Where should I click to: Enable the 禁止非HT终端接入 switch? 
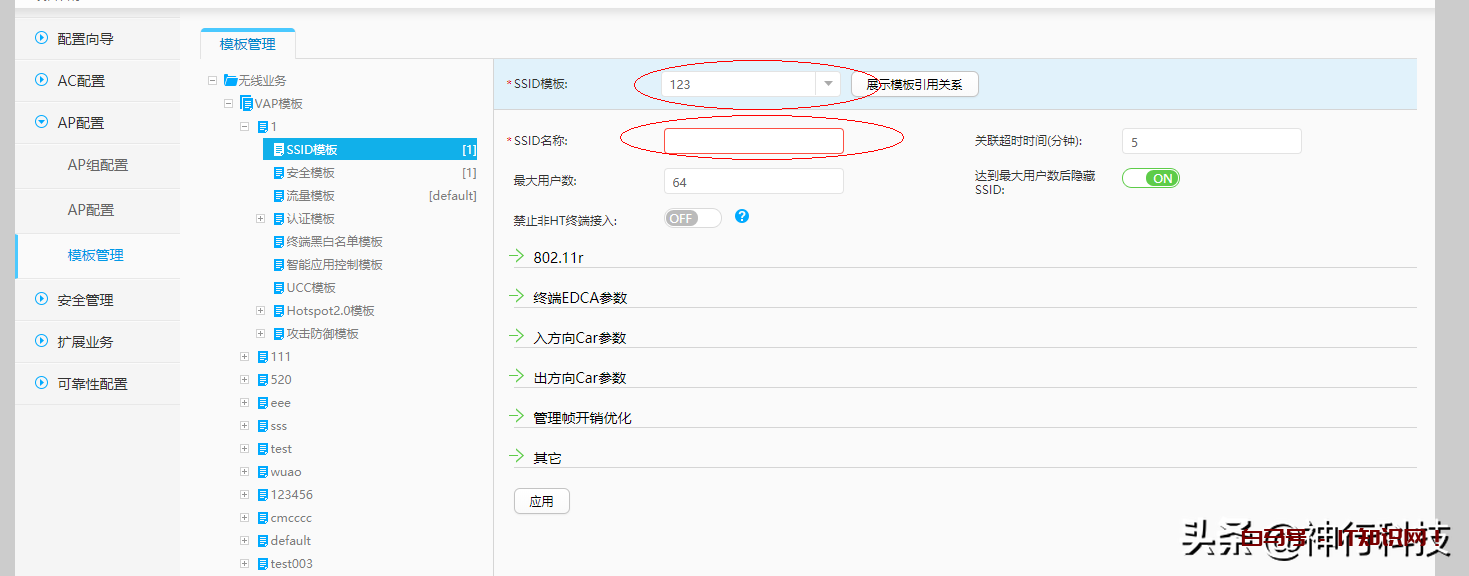[692, 218]
